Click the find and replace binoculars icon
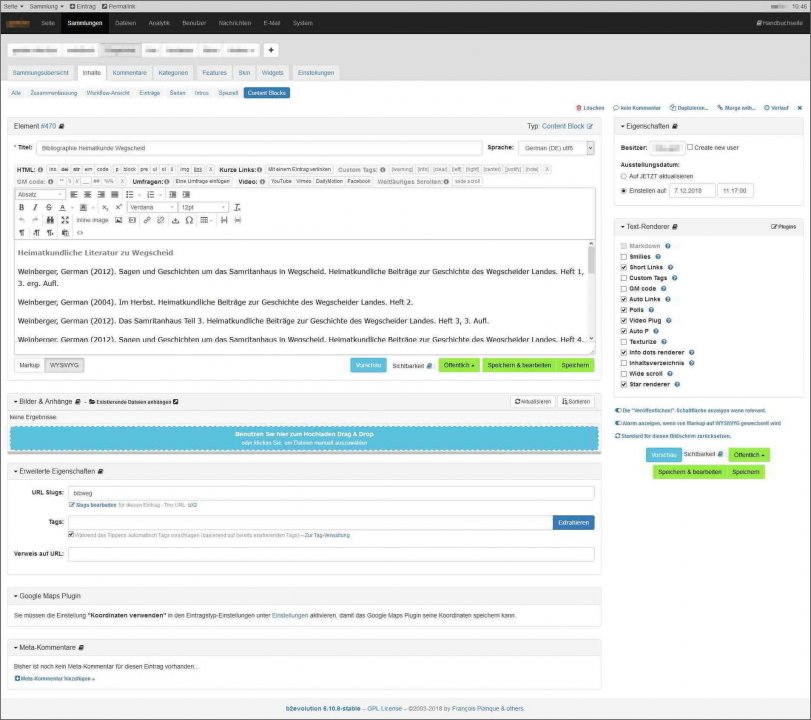The width and height of the screenshot is (811, 720). tap(50, 220)
